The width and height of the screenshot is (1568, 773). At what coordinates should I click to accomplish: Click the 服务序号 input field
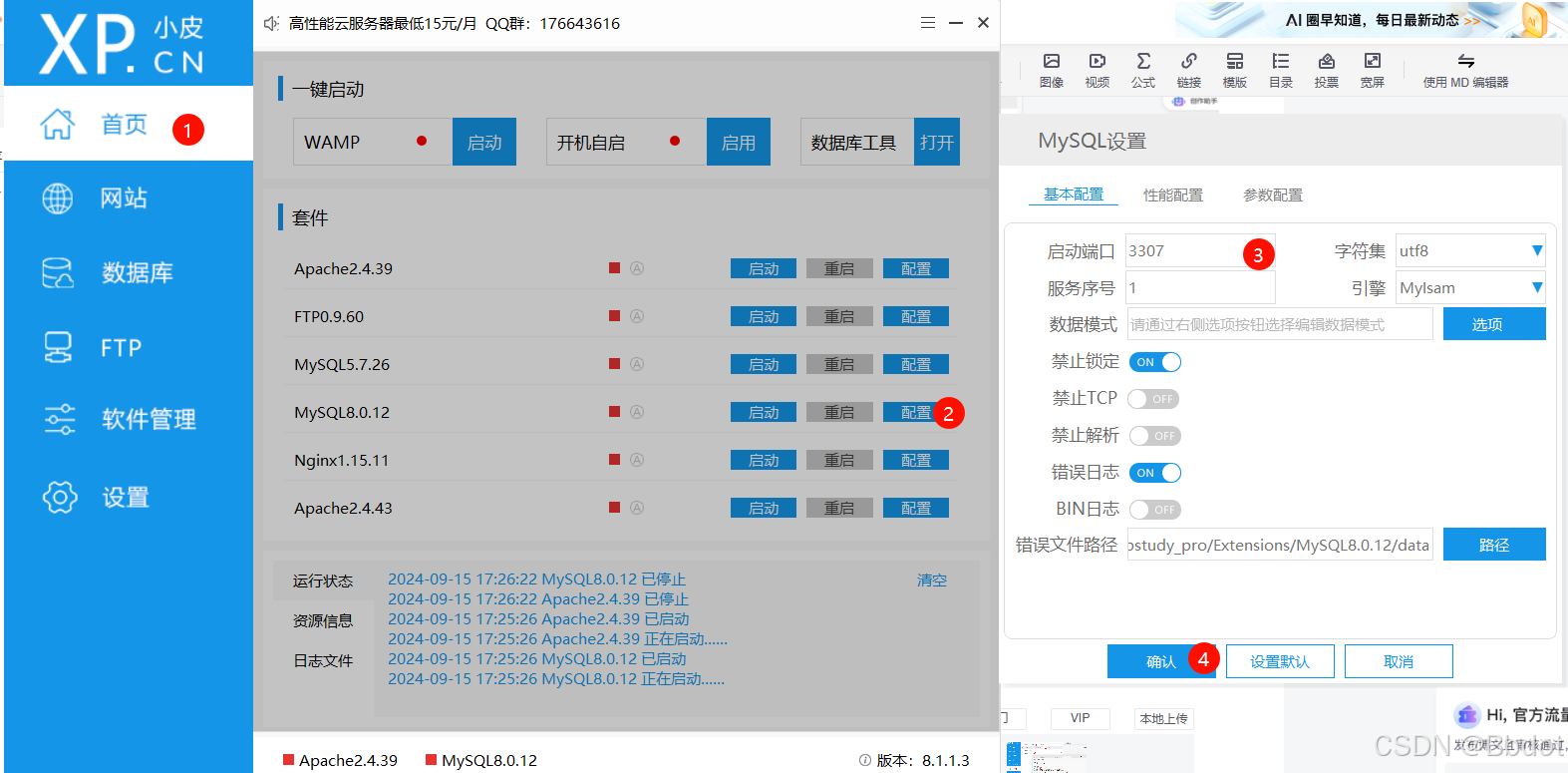(x=1200, y=287)
